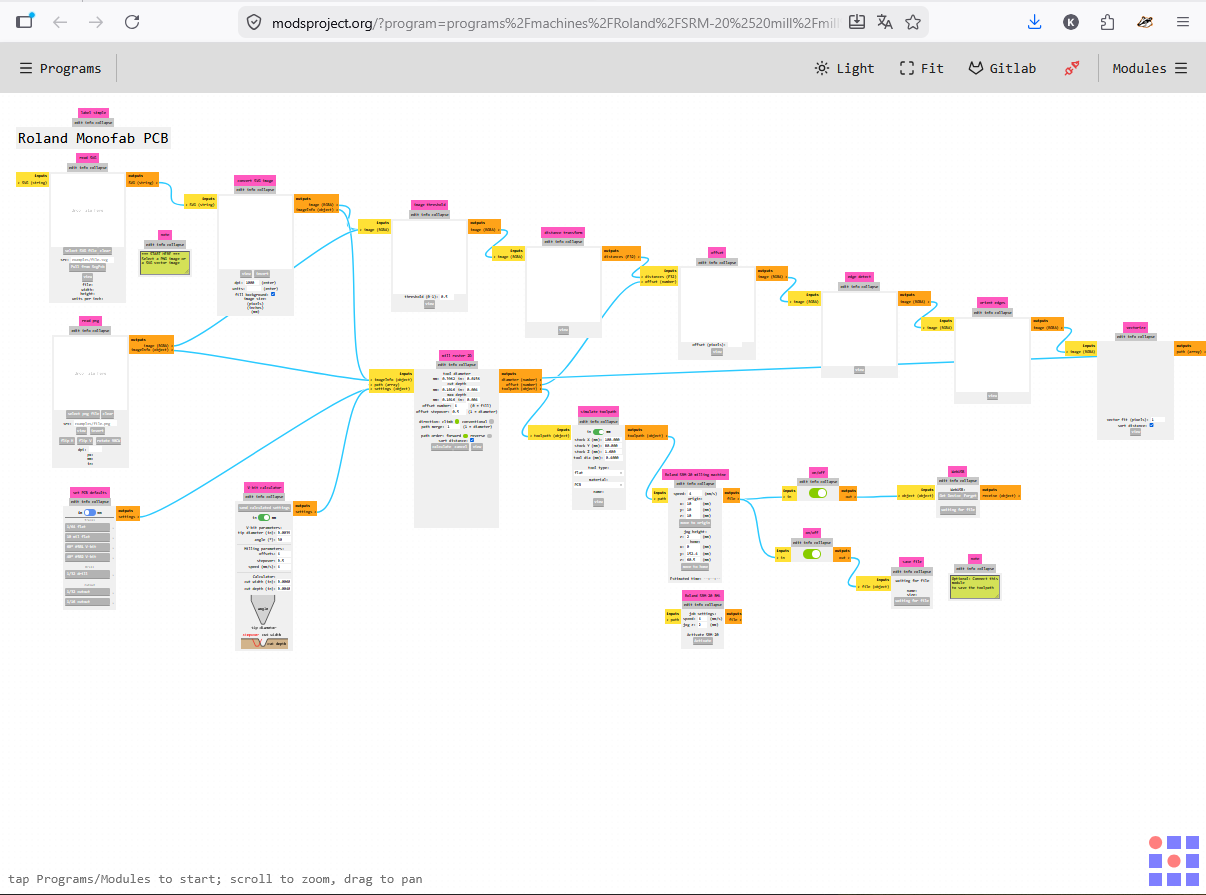Click speed field in Roland SRM-20 milling machine

[x=695, y=493]
